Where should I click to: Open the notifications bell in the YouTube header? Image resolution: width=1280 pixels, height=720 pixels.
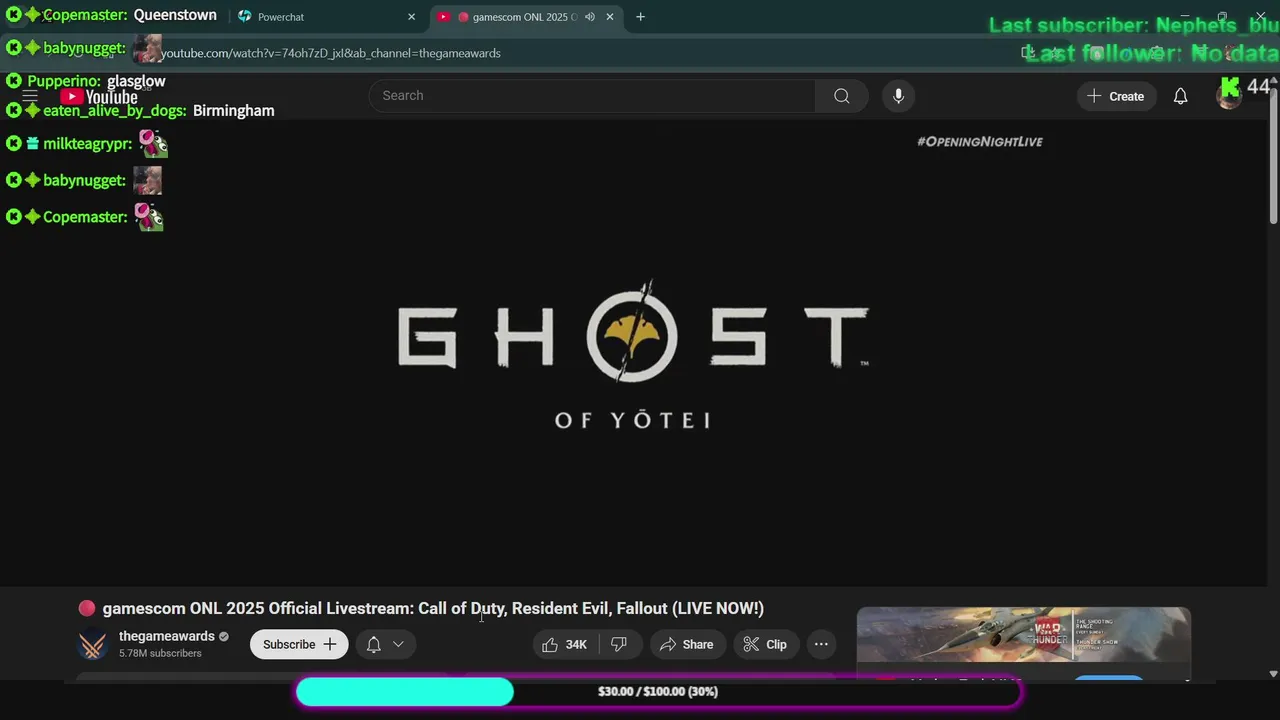(x=1180, y=96)
